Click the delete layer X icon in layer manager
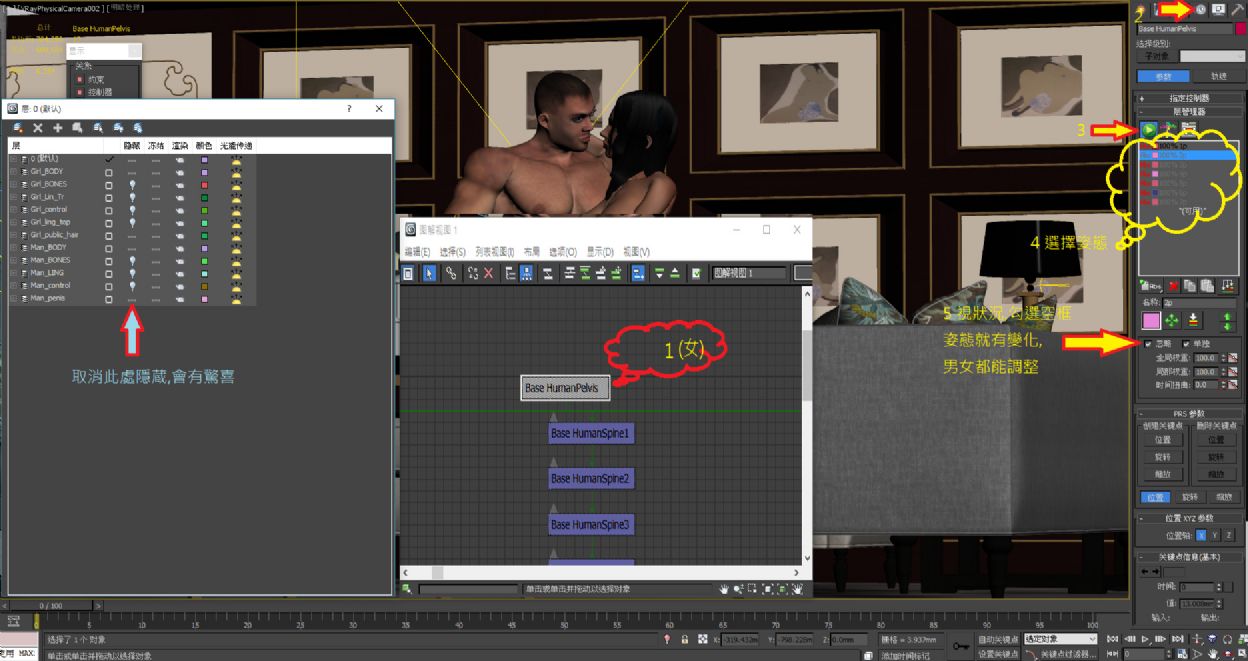This screenshot has height=661, width=1248. pyautogui.click(x=38, y=128)
